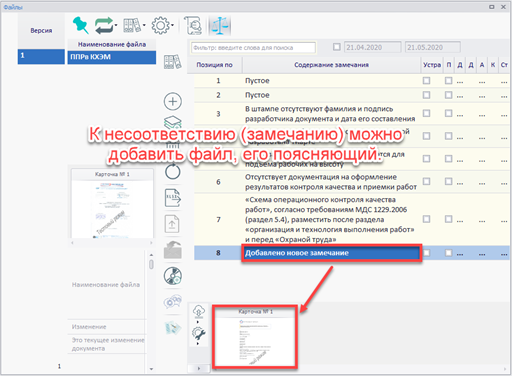Select version 1 row

41,56
